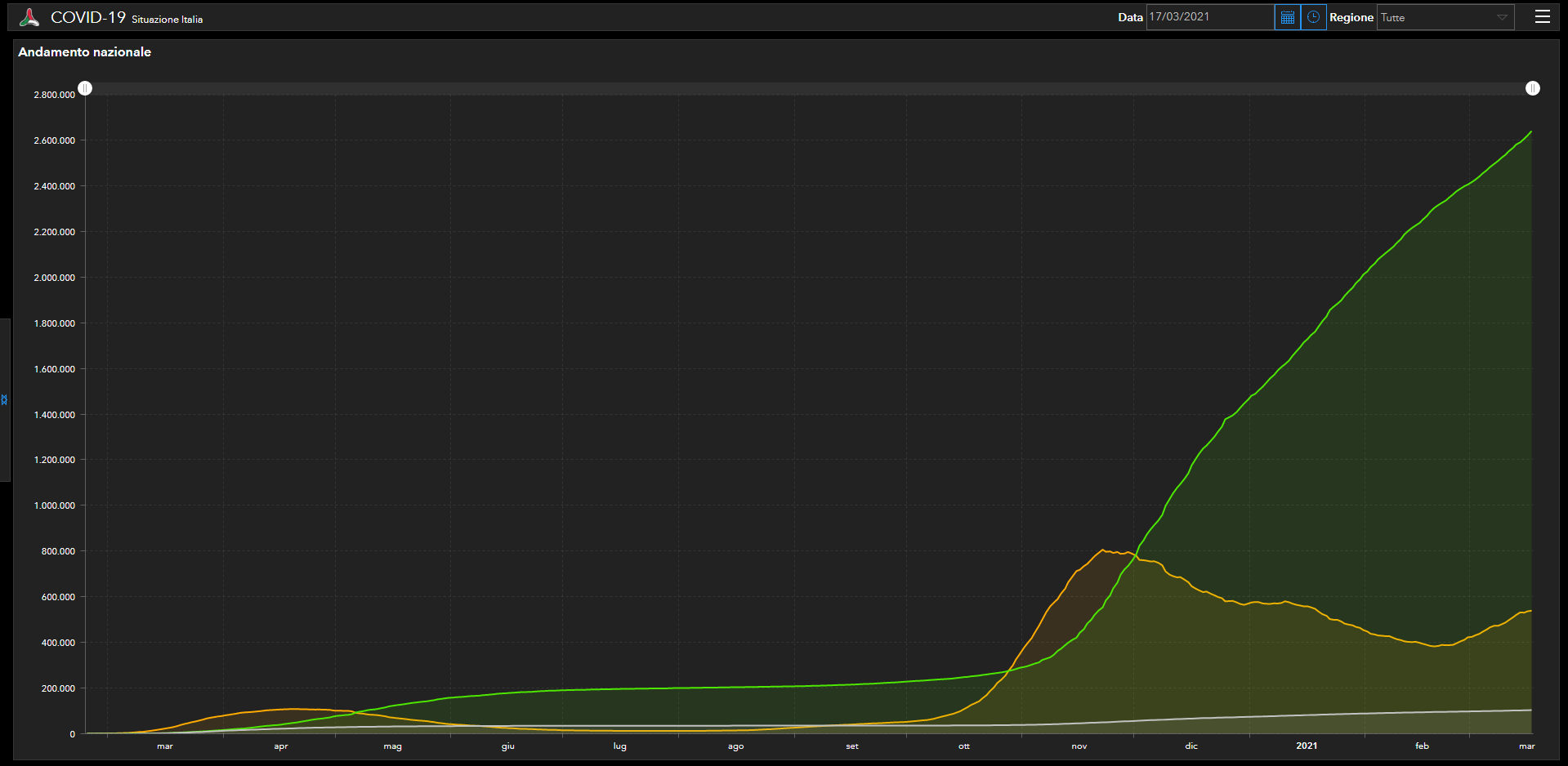1568x766 pixels.
Task: Click the Data date input field
Action: [1210, 17]
